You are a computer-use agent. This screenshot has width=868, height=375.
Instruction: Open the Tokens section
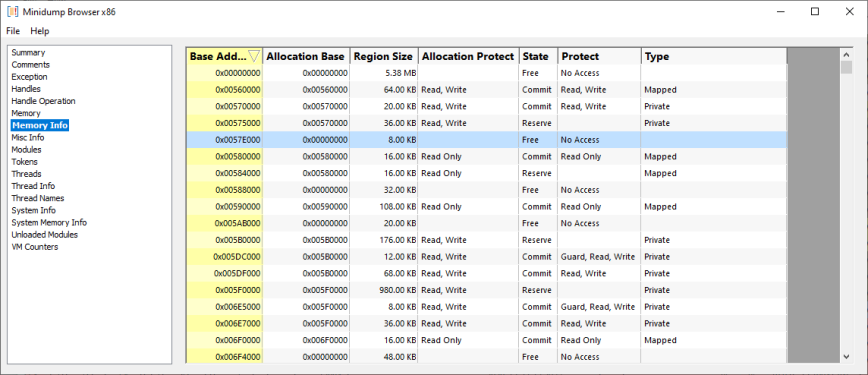click(x=24, y=162)
